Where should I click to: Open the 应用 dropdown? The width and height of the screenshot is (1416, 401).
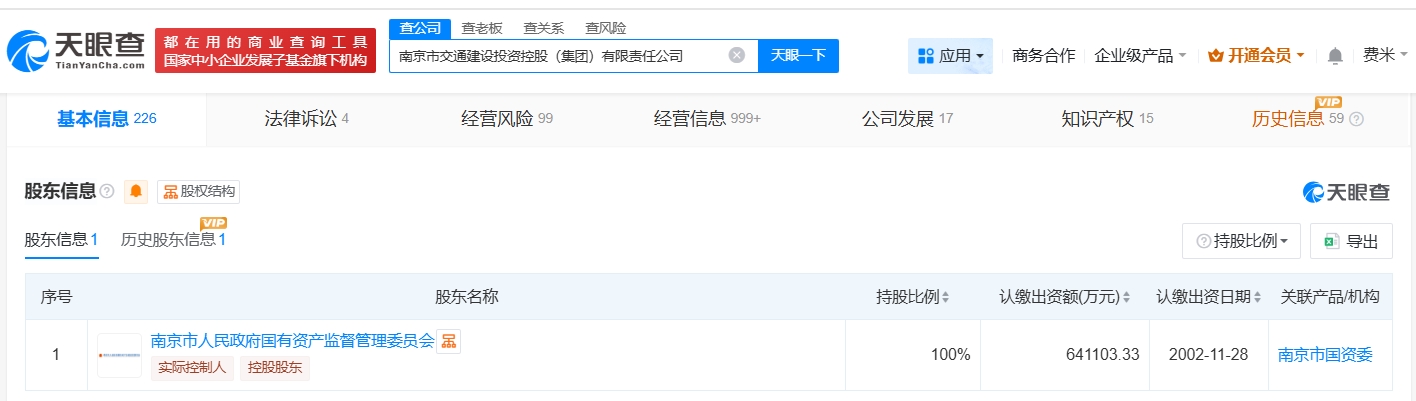coord(950,56)
